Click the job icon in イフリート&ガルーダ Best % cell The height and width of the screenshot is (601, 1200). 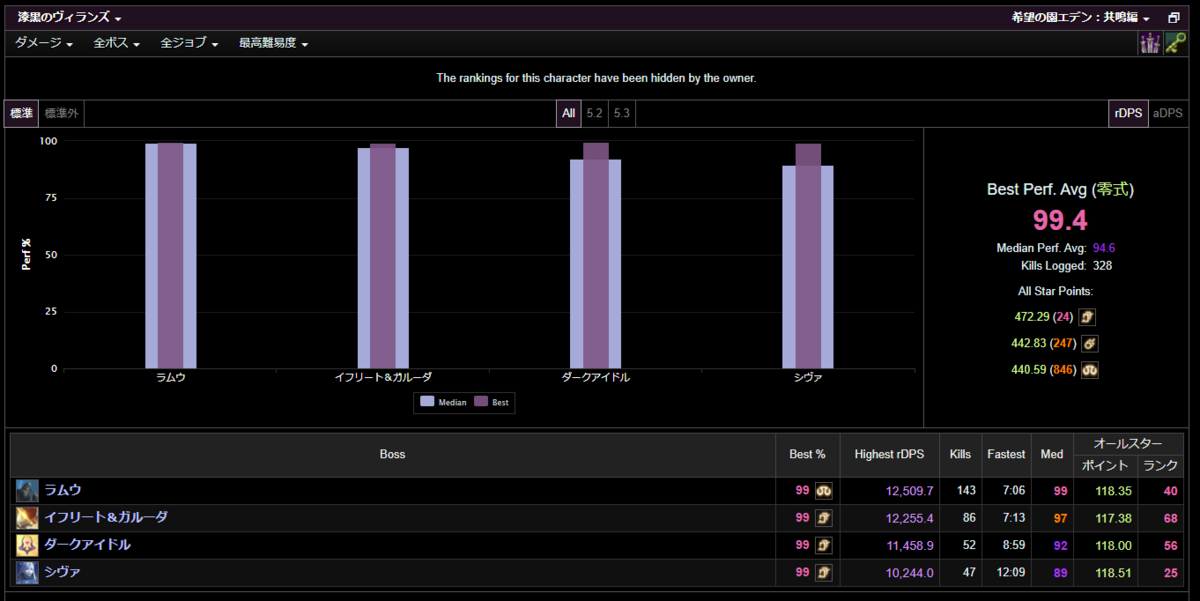click(x=824, y=518)
